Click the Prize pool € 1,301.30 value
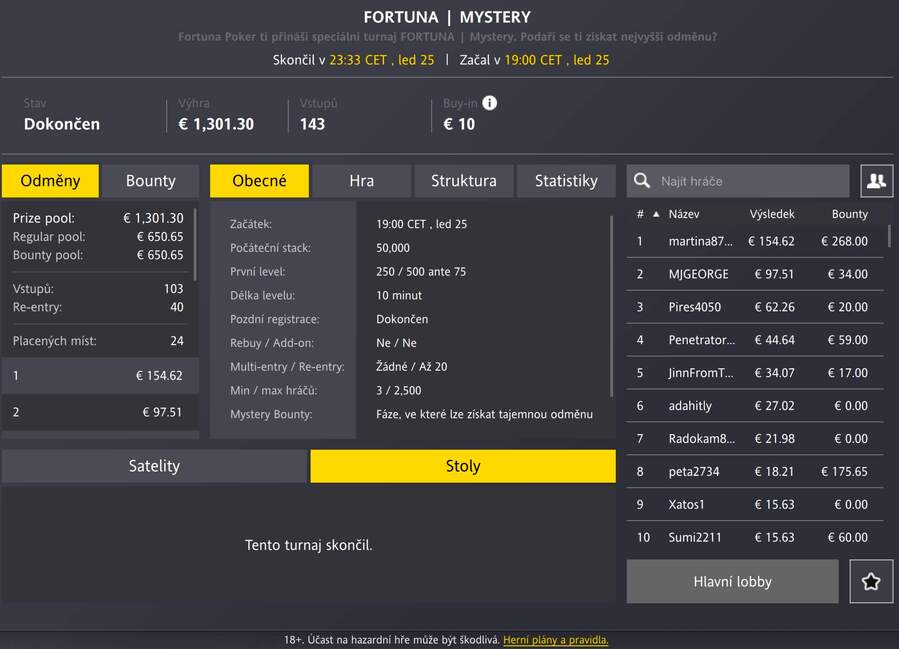Viewport: 899px width, 649px height. [153, 218]
